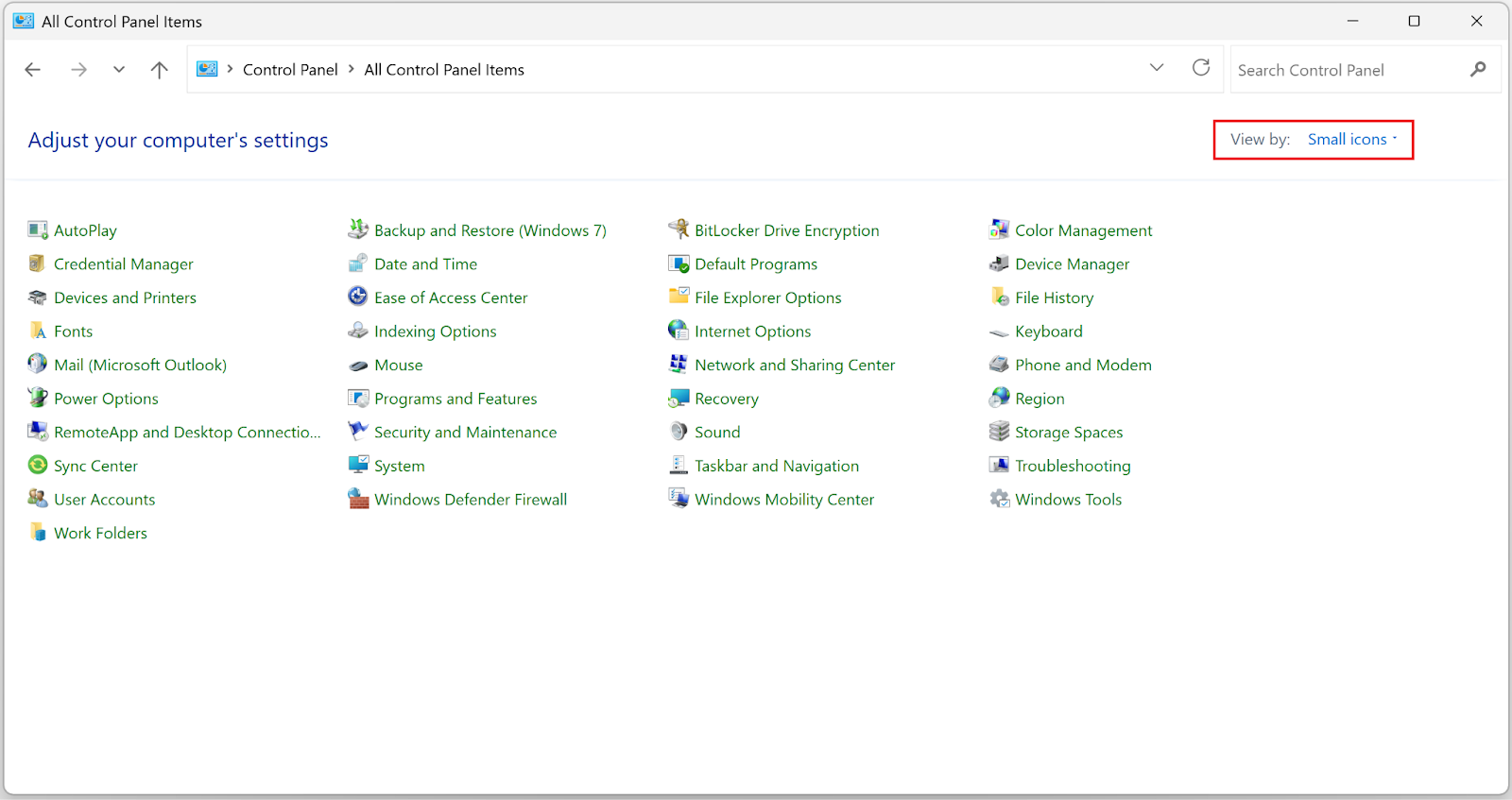Click the Region globe icon
Image resolution: width=1512 pixels, height=800 pixels.
coord(999,398)
